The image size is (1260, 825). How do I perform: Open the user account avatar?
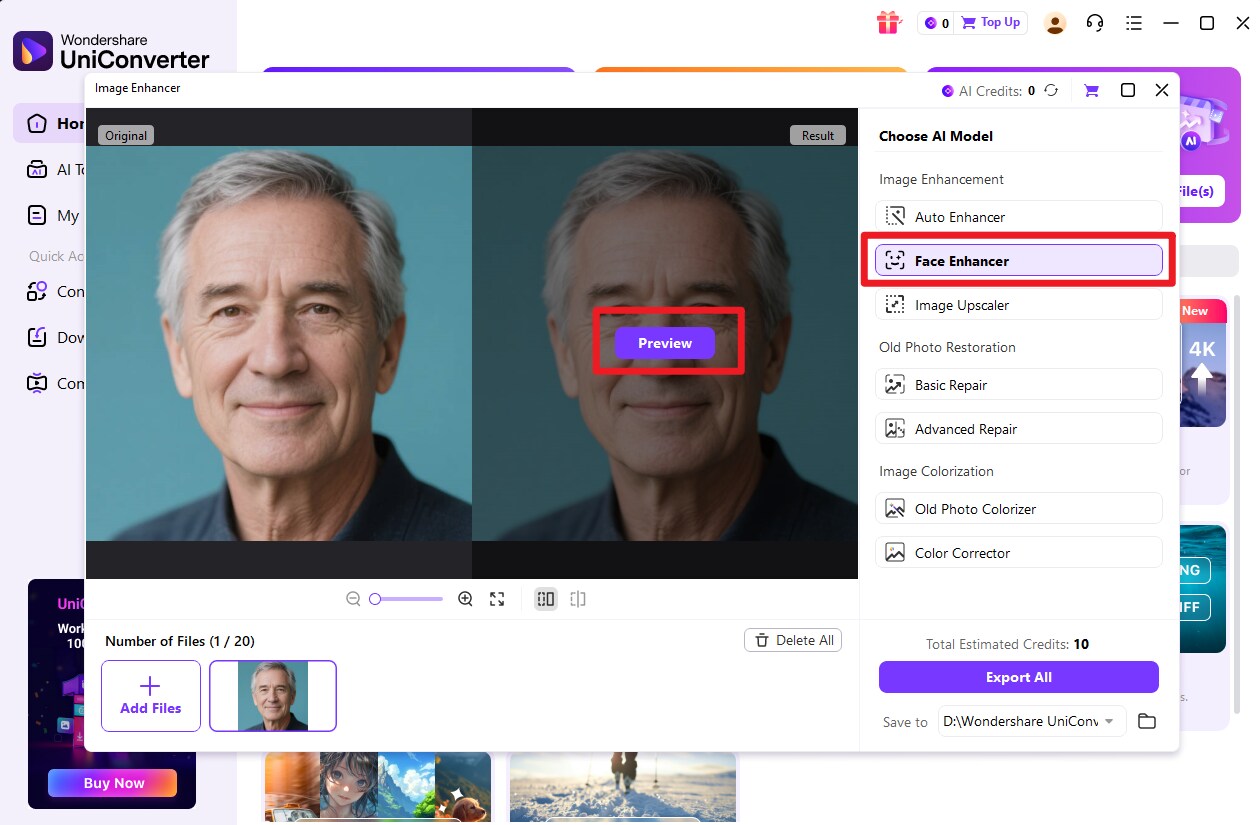pos(1054,23)
